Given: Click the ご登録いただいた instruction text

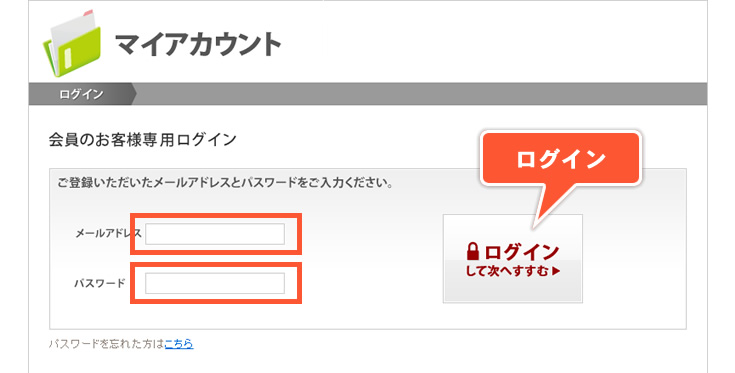Looking at the screenshot, I should click(x=225, y=182).
